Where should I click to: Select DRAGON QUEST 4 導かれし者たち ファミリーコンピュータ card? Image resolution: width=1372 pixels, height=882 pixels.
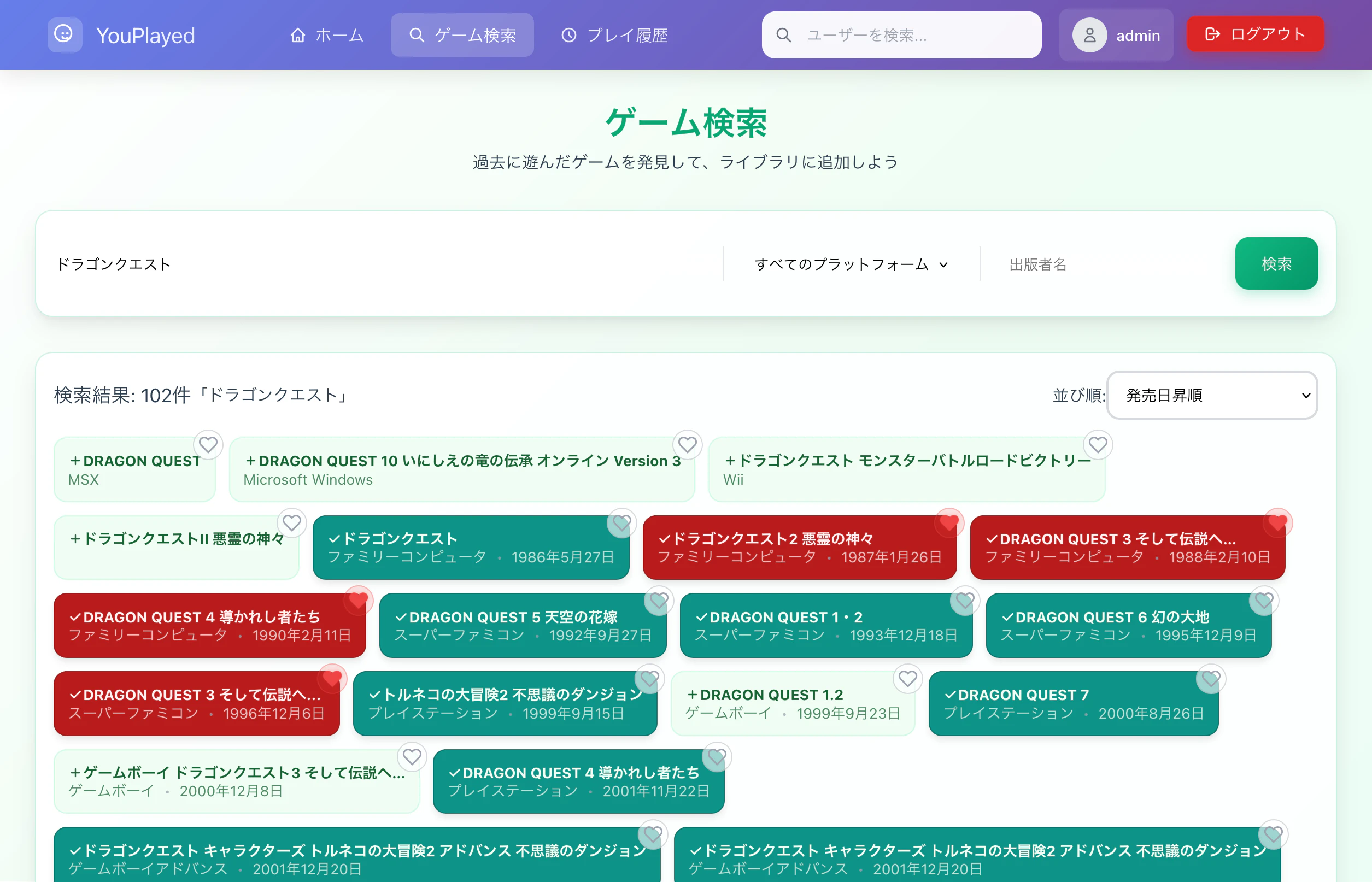(x=210, y=625)
